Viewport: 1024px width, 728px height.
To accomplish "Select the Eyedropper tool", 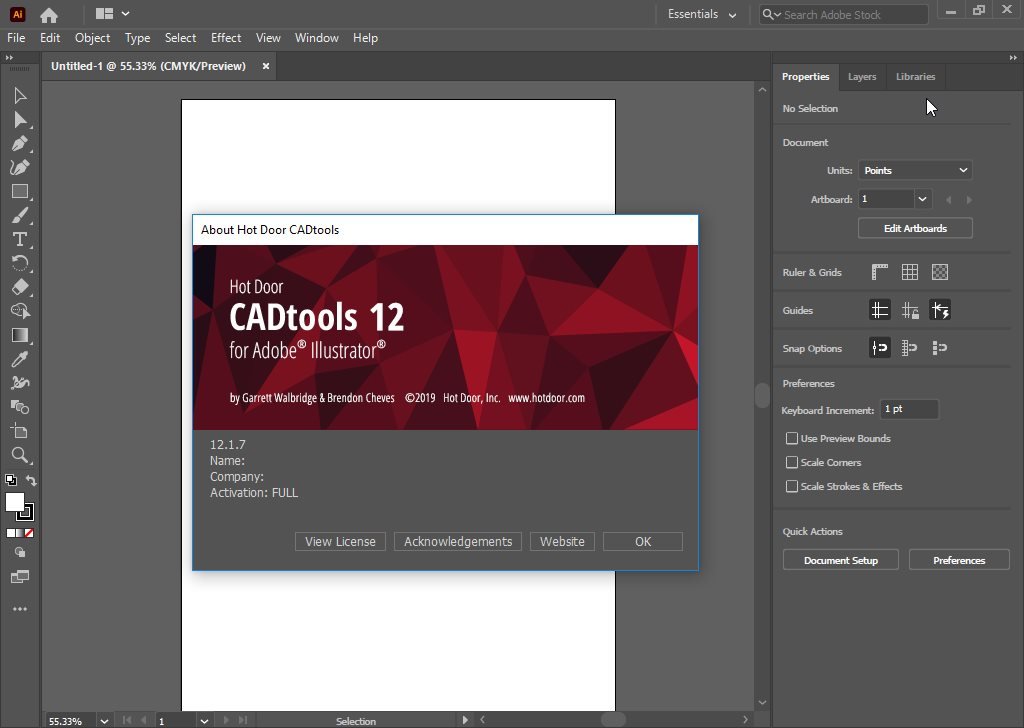I will (20, 359).
